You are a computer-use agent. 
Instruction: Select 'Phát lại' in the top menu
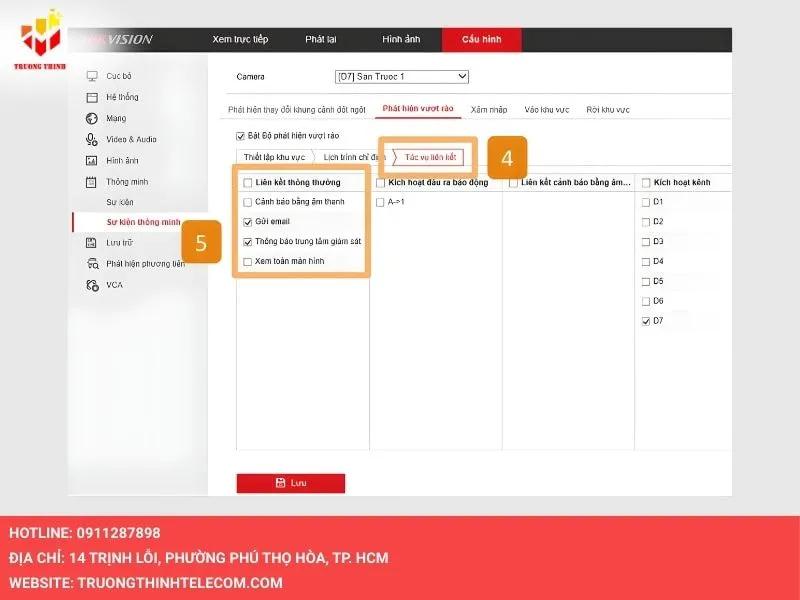323,39
